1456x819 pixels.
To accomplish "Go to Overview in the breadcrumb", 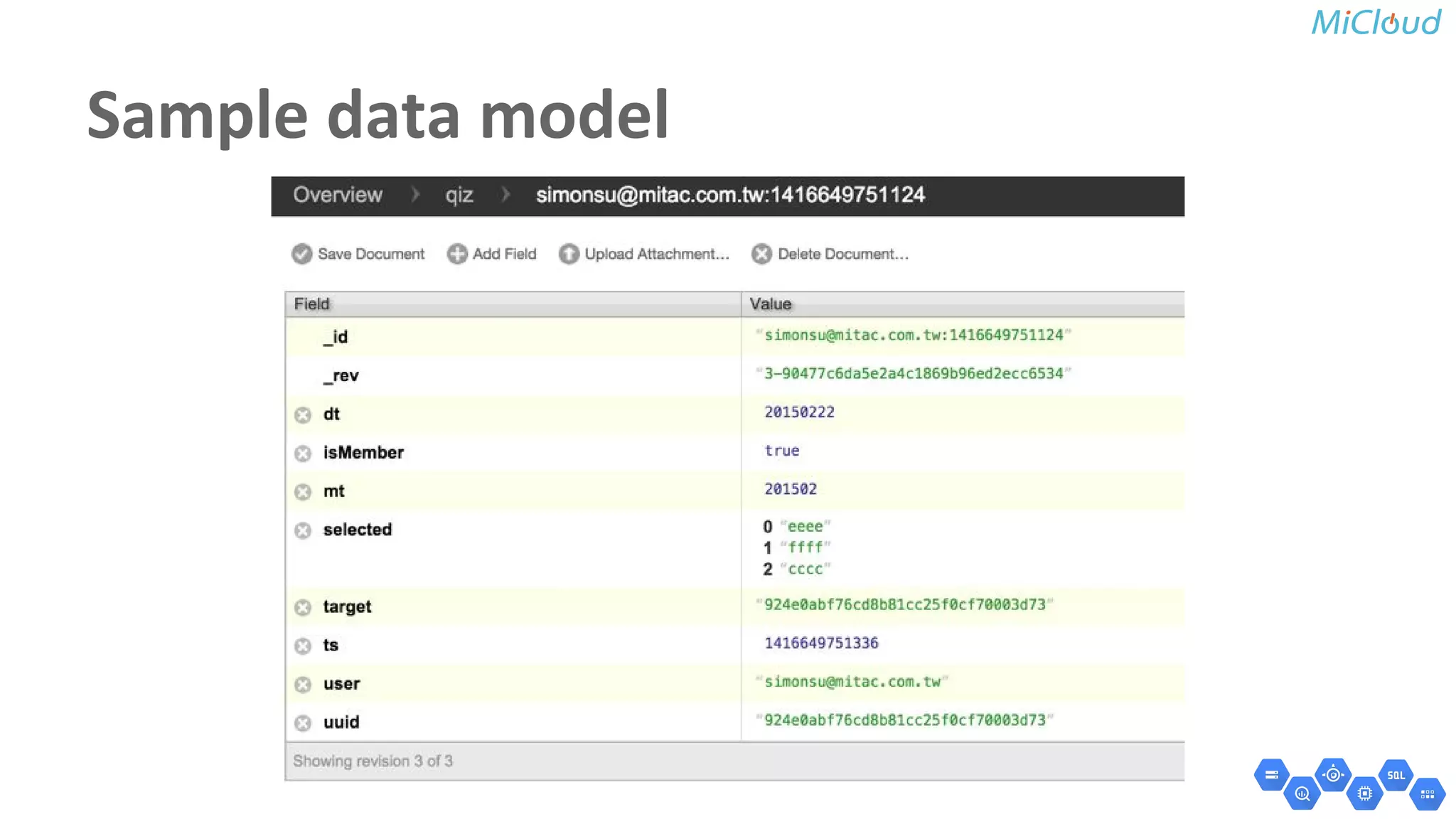I will point(338,195).
